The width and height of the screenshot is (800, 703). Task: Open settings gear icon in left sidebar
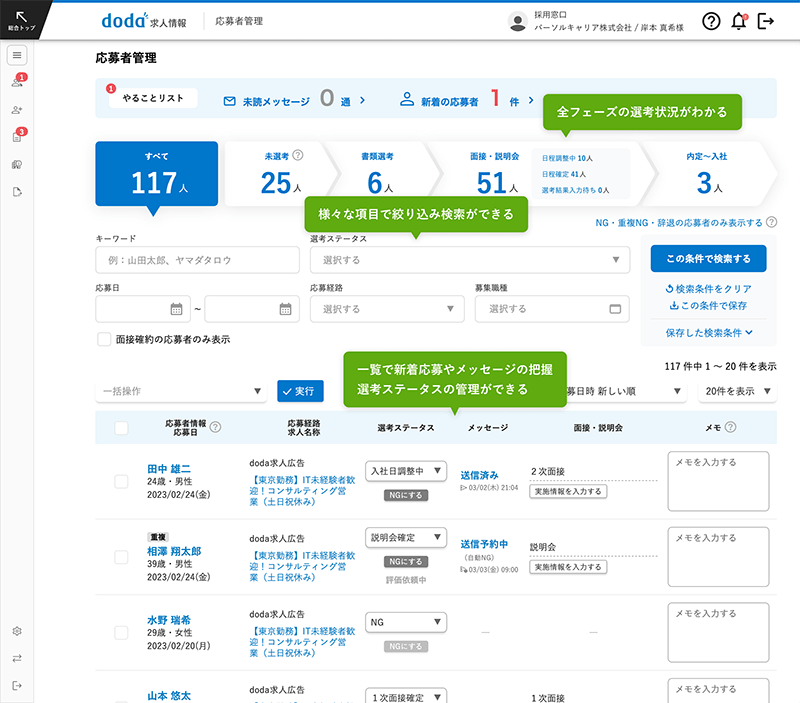17,631
